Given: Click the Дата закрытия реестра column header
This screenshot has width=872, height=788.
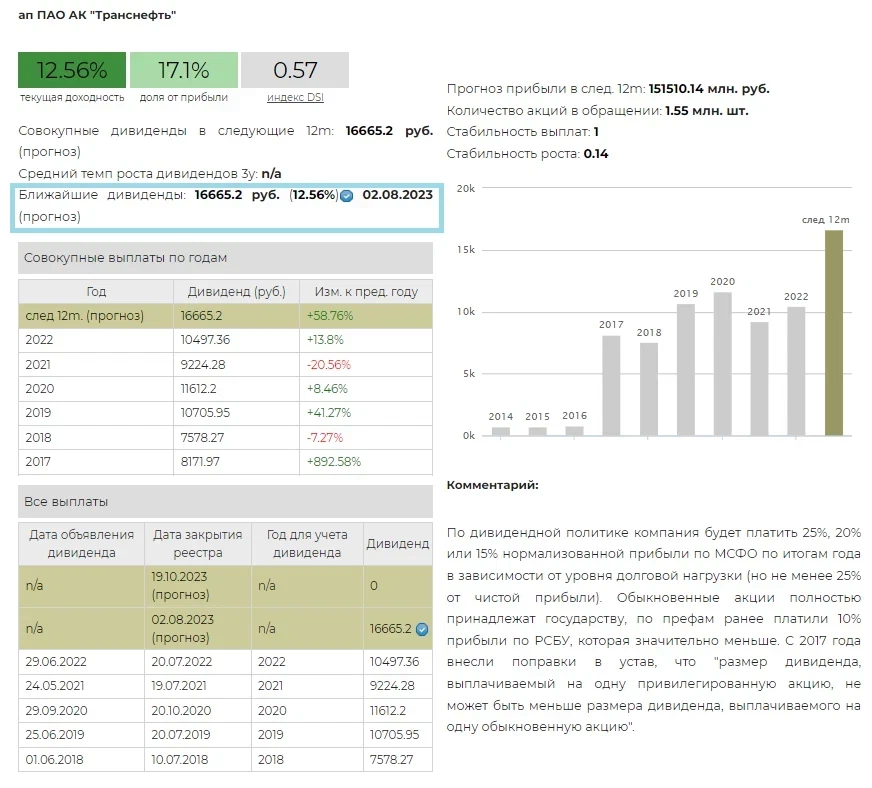Looking at the screenshot, I should (197, 543).
